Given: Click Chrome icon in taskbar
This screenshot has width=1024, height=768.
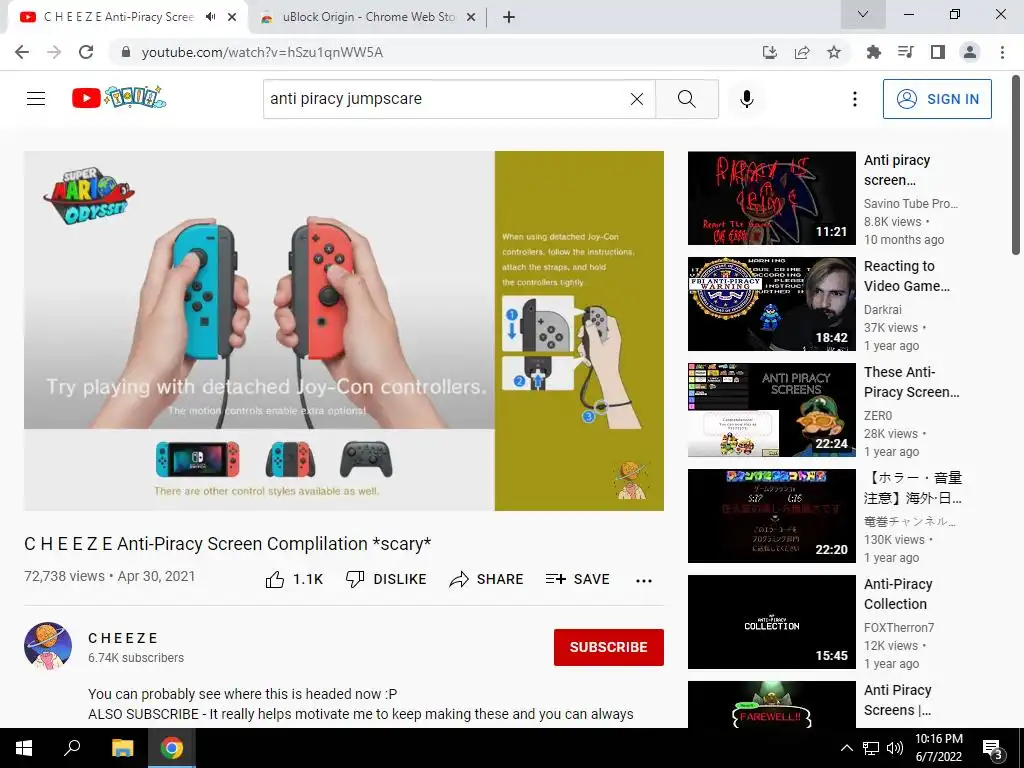Looking at the screenshot, I should pyautogui.click(x=172, y=748).
